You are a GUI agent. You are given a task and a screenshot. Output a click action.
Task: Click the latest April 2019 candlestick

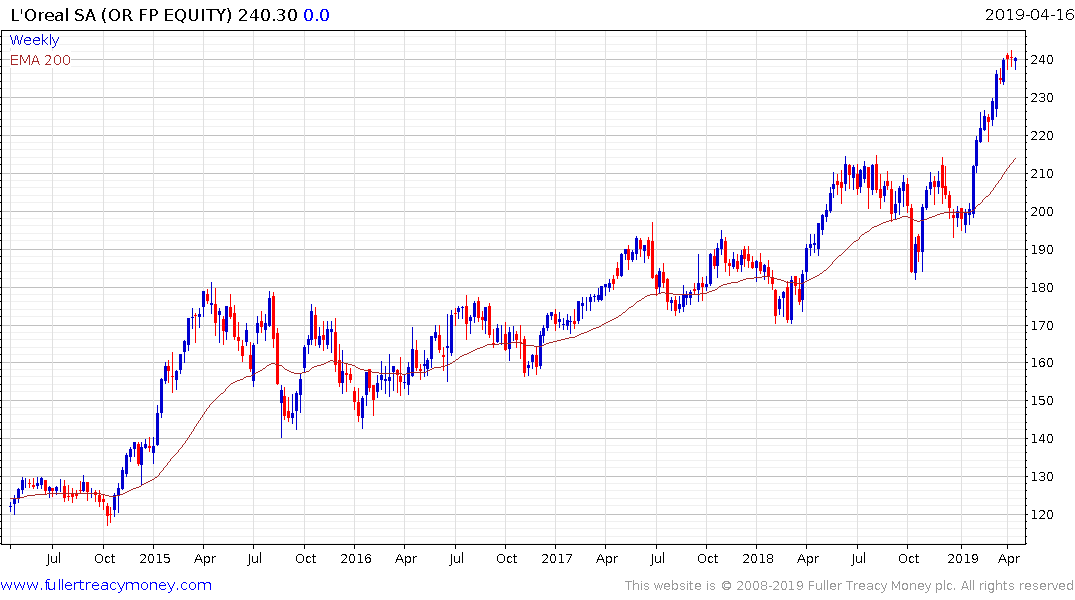(1015, 61)
